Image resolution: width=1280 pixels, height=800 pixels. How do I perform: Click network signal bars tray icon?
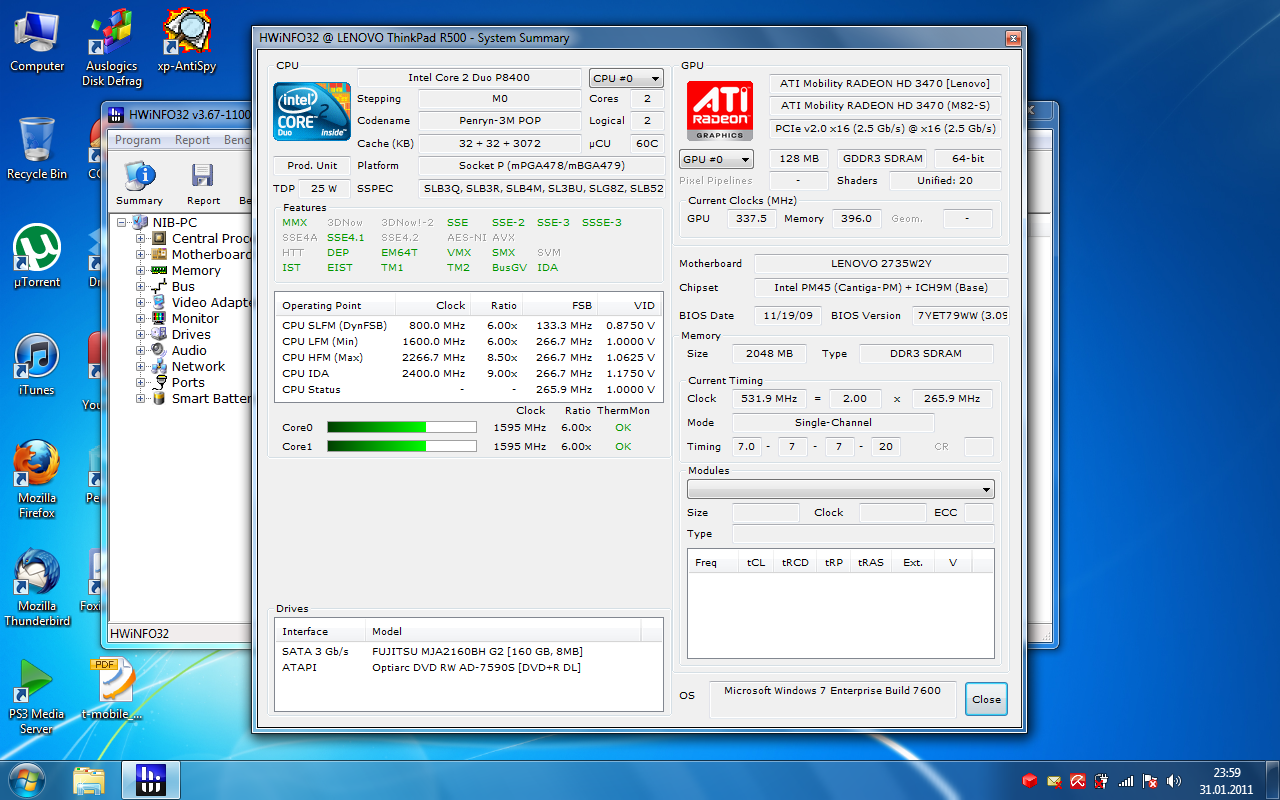pos(1126,780)
